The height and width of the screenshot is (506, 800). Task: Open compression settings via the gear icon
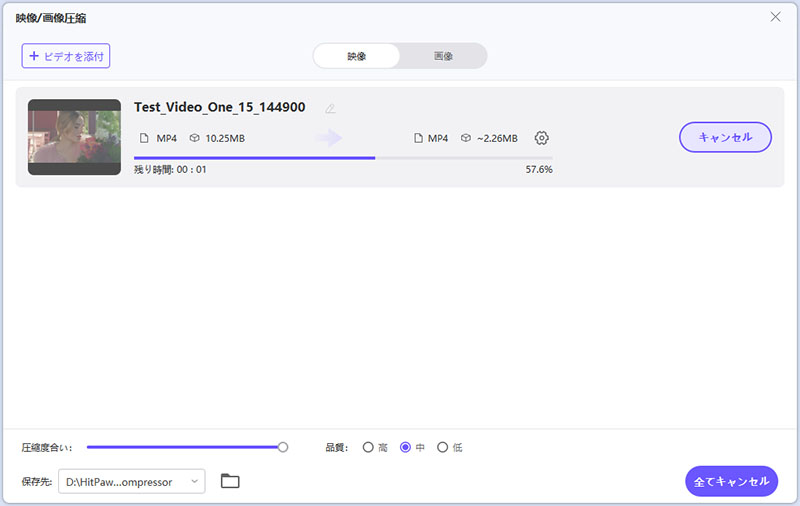click(542, 138)
